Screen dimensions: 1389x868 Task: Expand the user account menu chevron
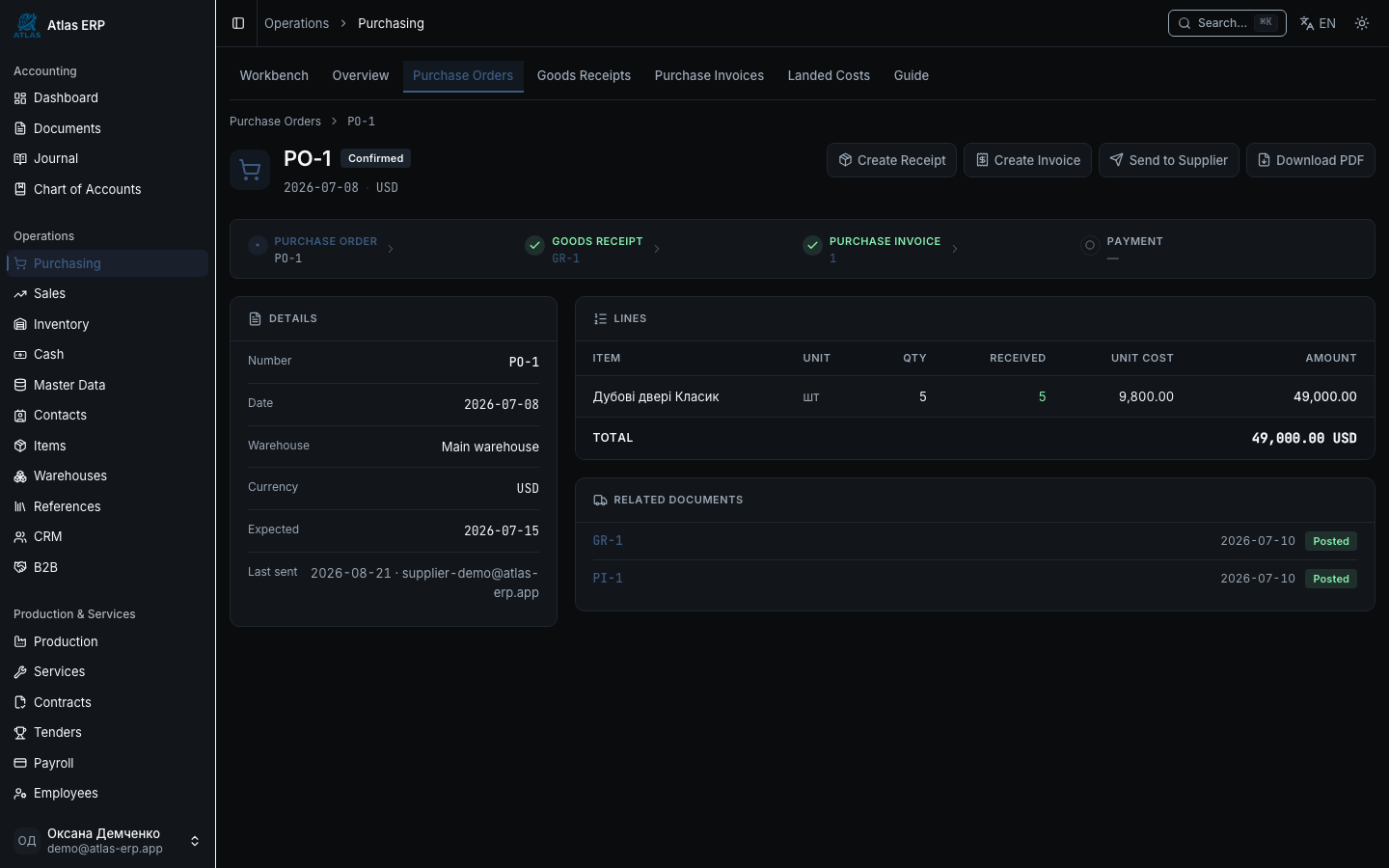pos(195,841)
